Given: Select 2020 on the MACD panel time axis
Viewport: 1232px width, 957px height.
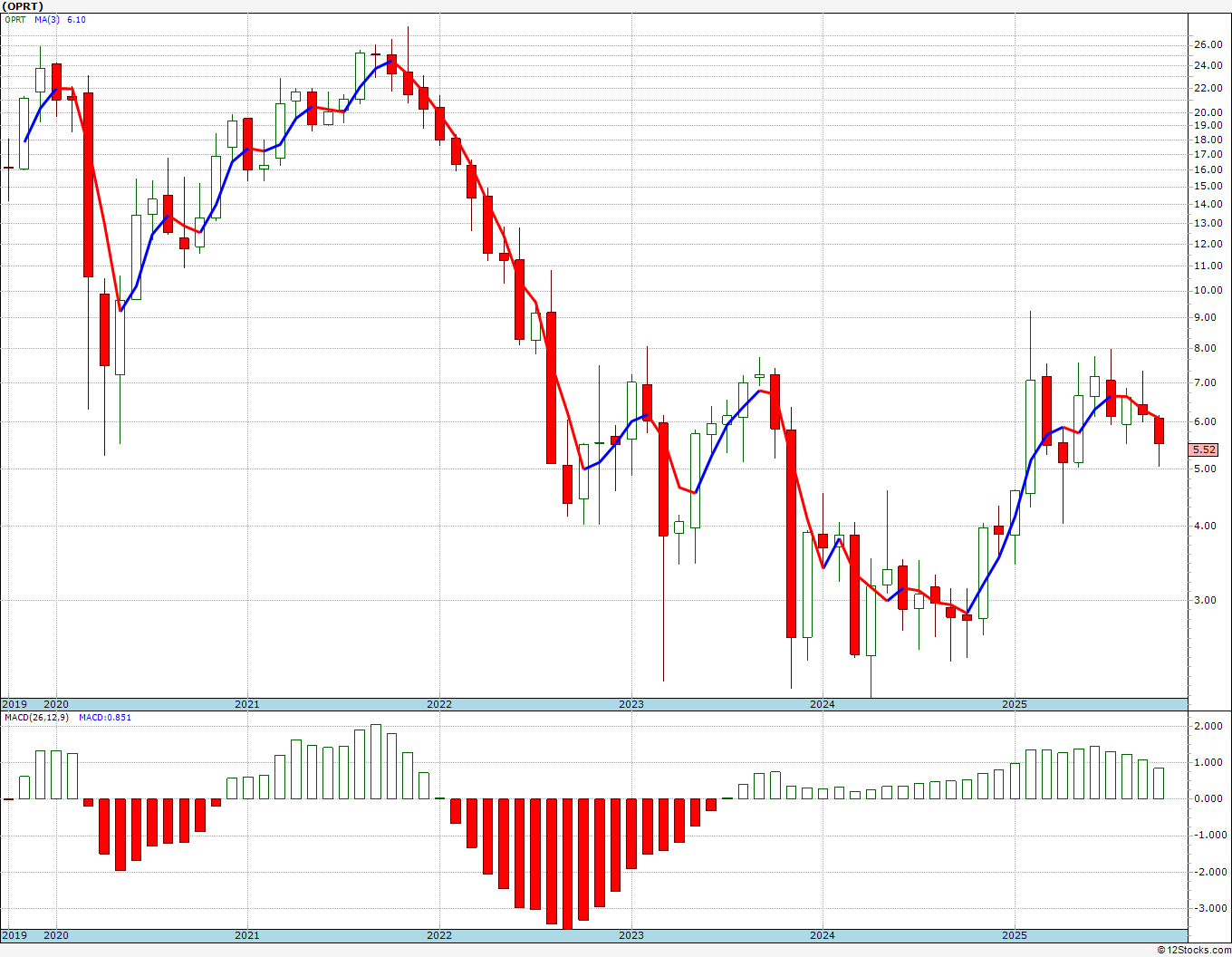Looking at the screenshot, I should pos(56,936).
